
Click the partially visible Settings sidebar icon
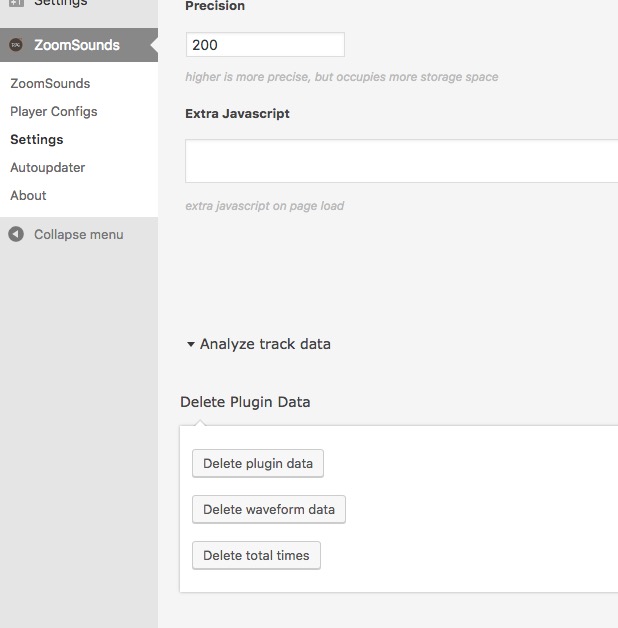coord(16,3)
